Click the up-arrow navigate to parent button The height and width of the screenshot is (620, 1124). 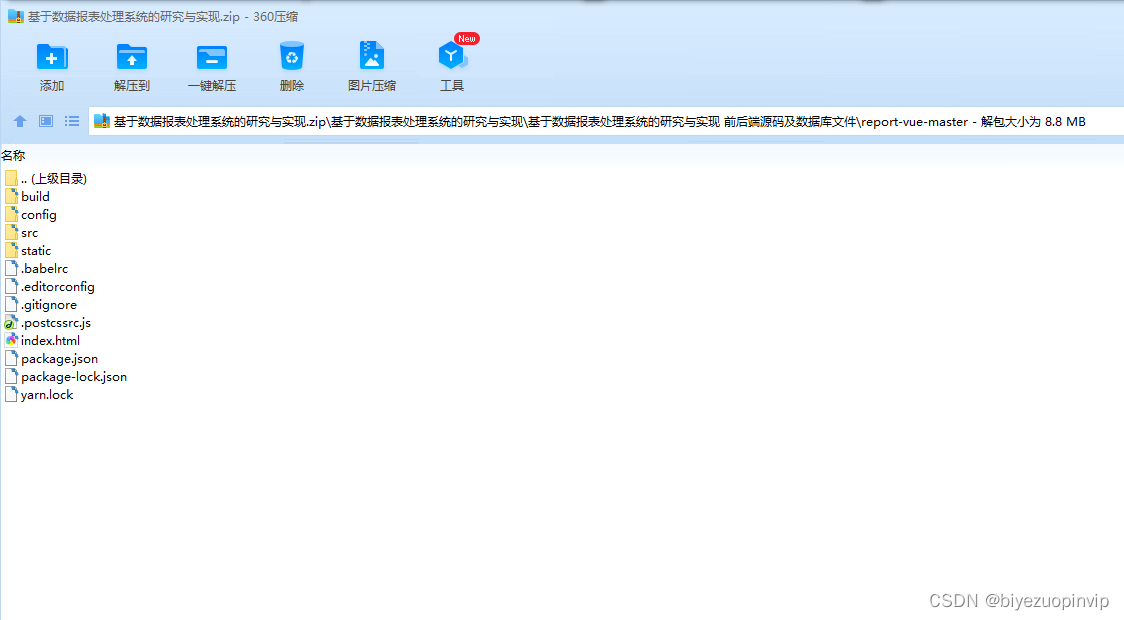click(20, 121)
